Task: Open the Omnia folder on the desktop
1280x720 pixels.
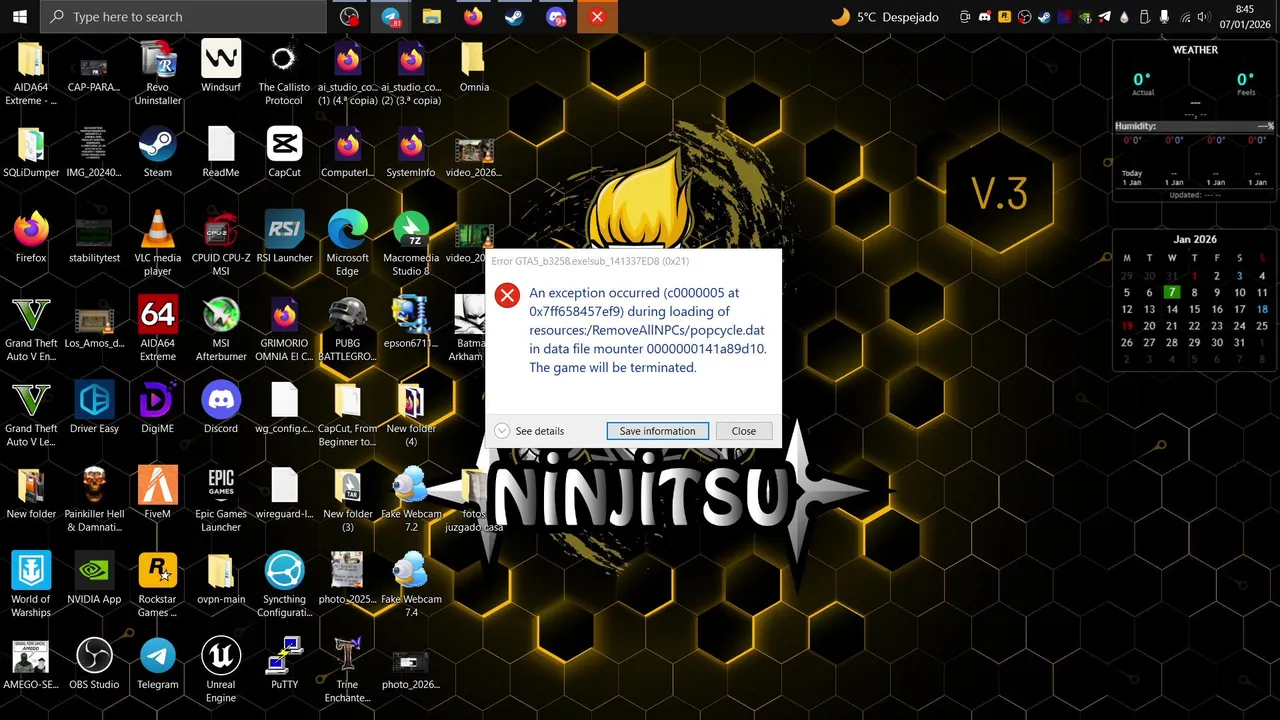Action: pyautogui.click(x=474, y=67)
